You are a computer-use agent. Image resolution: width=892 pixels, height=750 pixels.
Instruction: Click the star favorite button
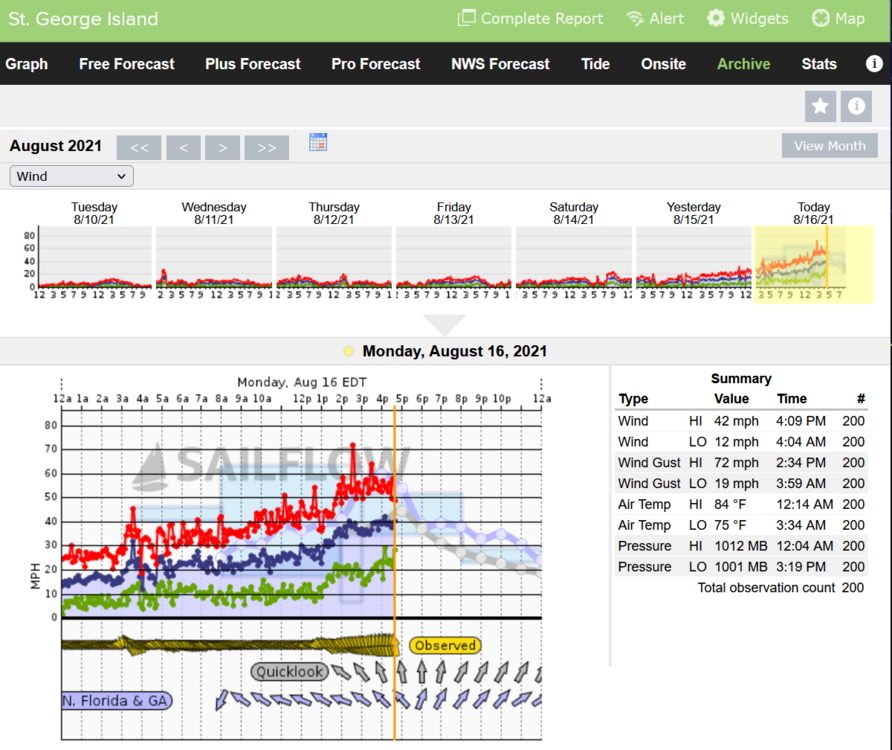coord(820,106)
